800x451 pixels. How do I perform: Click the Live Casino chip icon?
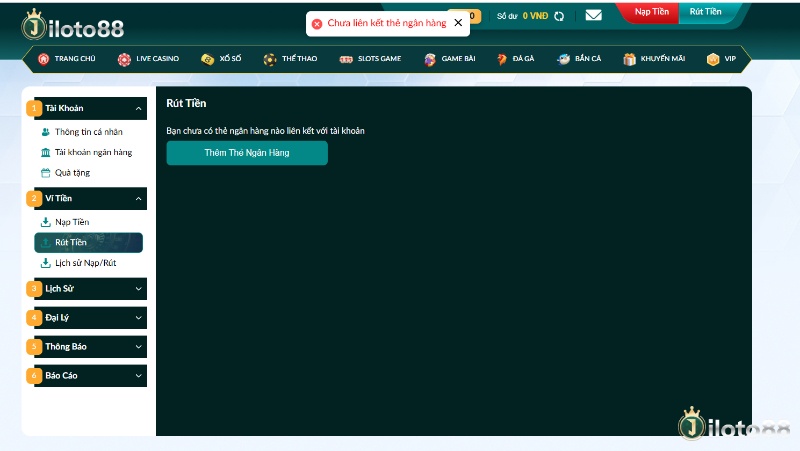click(x=124, y=60)
